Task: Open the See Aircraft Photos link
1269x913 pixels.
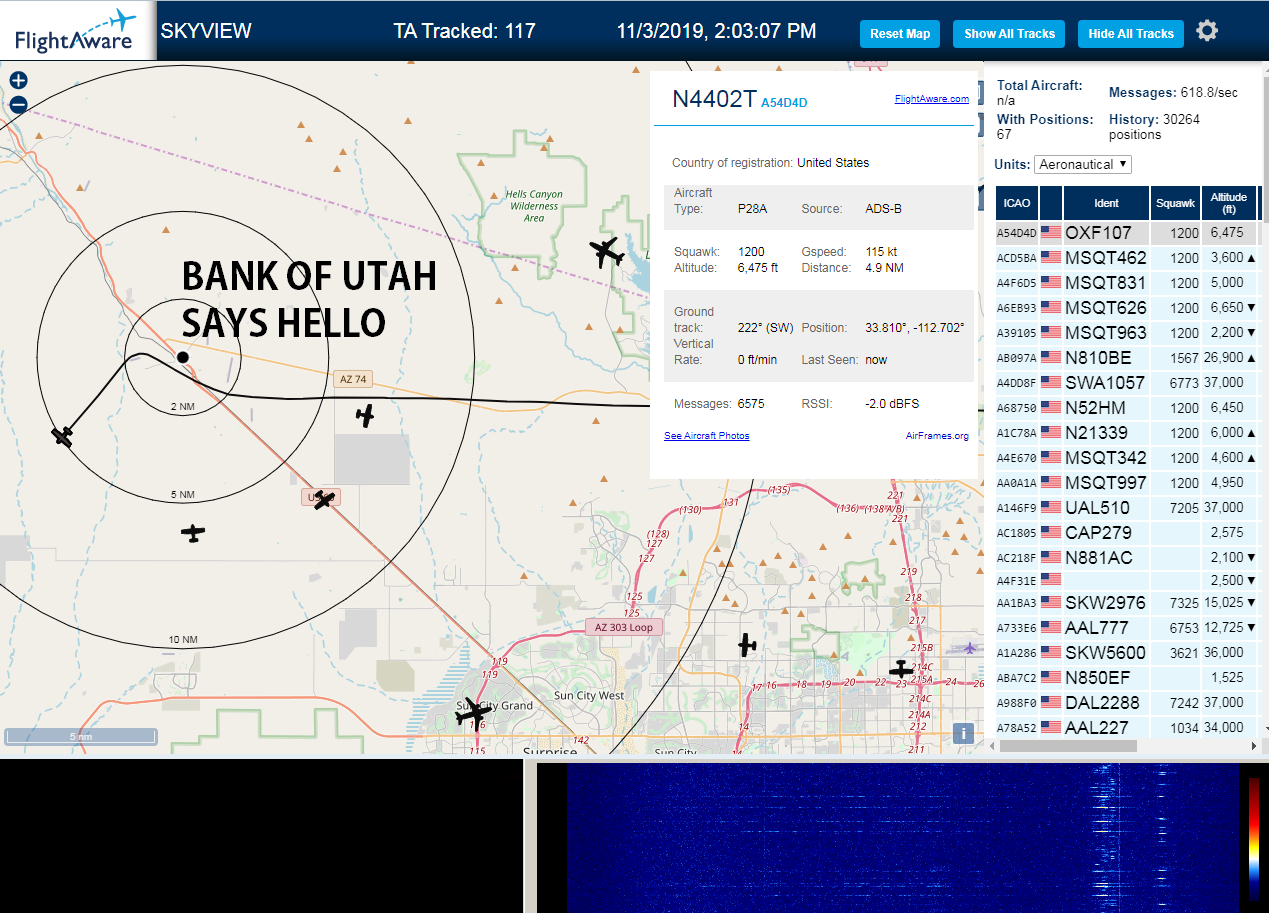Action: click(x=706, y=436)
